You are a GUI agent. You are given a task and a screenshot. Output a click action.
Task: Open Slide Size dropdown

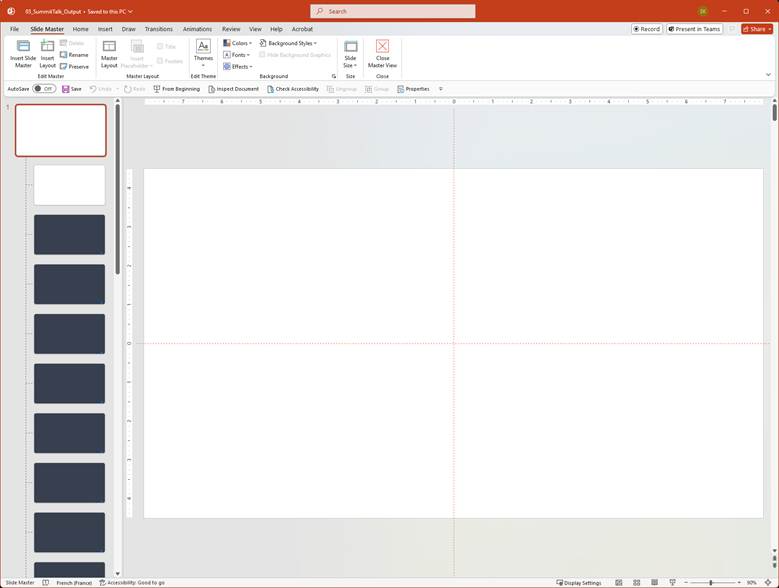pos(350,54)
